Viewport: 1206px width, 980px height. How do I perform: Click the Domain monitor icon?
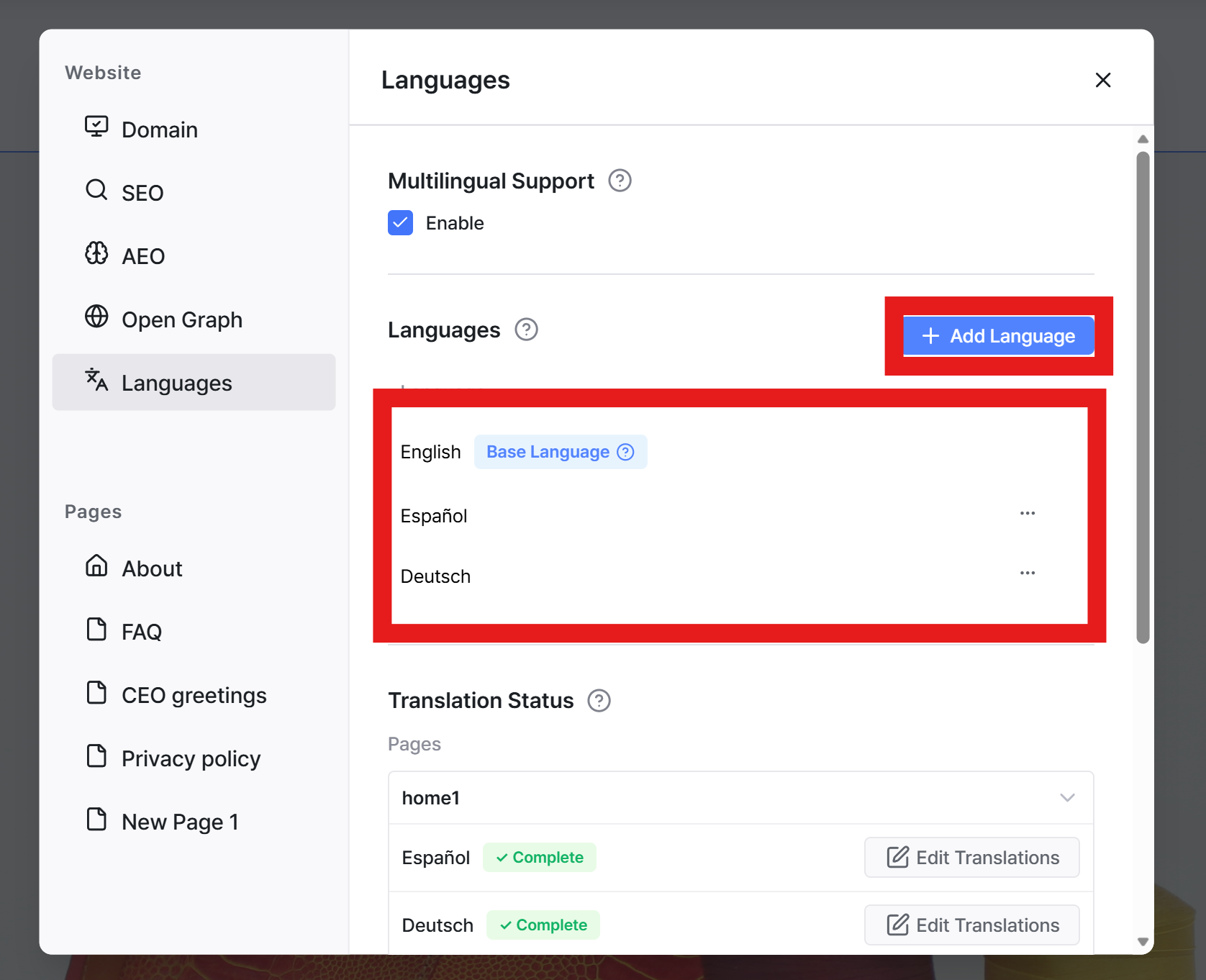96,127
